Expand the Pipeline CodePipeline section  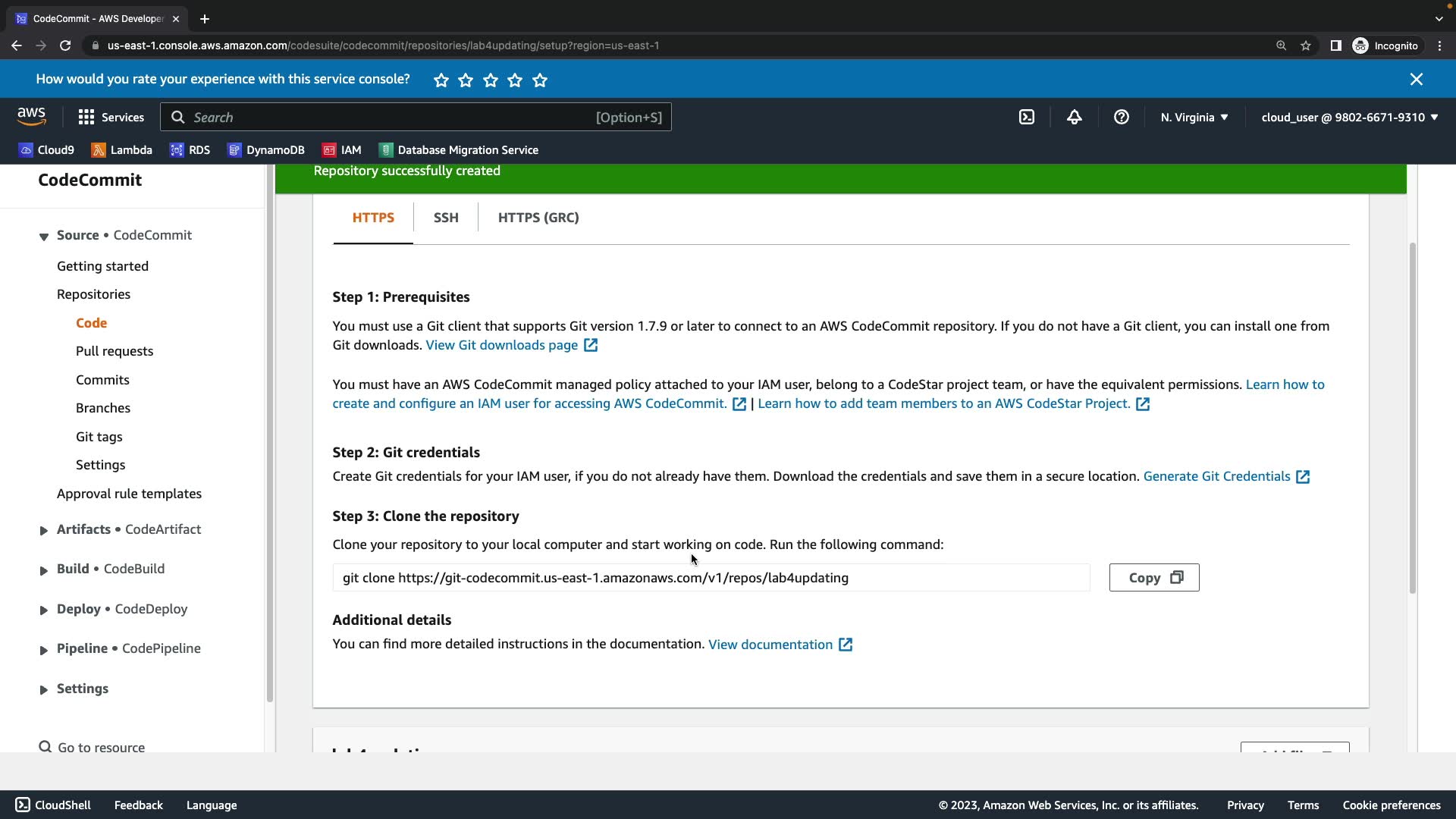44,649
